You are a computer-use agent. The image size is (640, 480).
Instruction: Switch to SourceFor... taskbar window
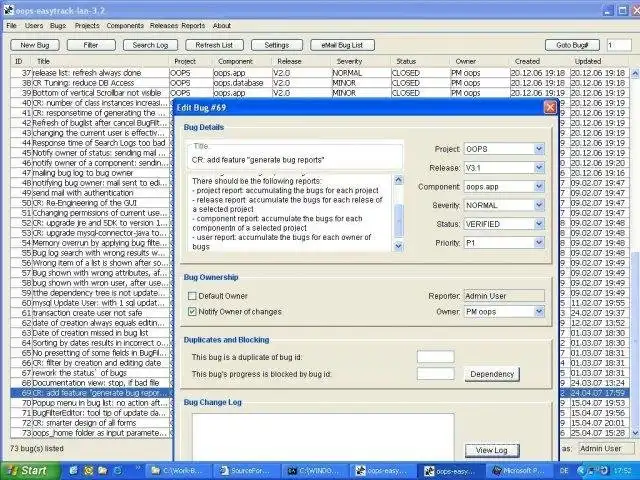pos(246,471)
